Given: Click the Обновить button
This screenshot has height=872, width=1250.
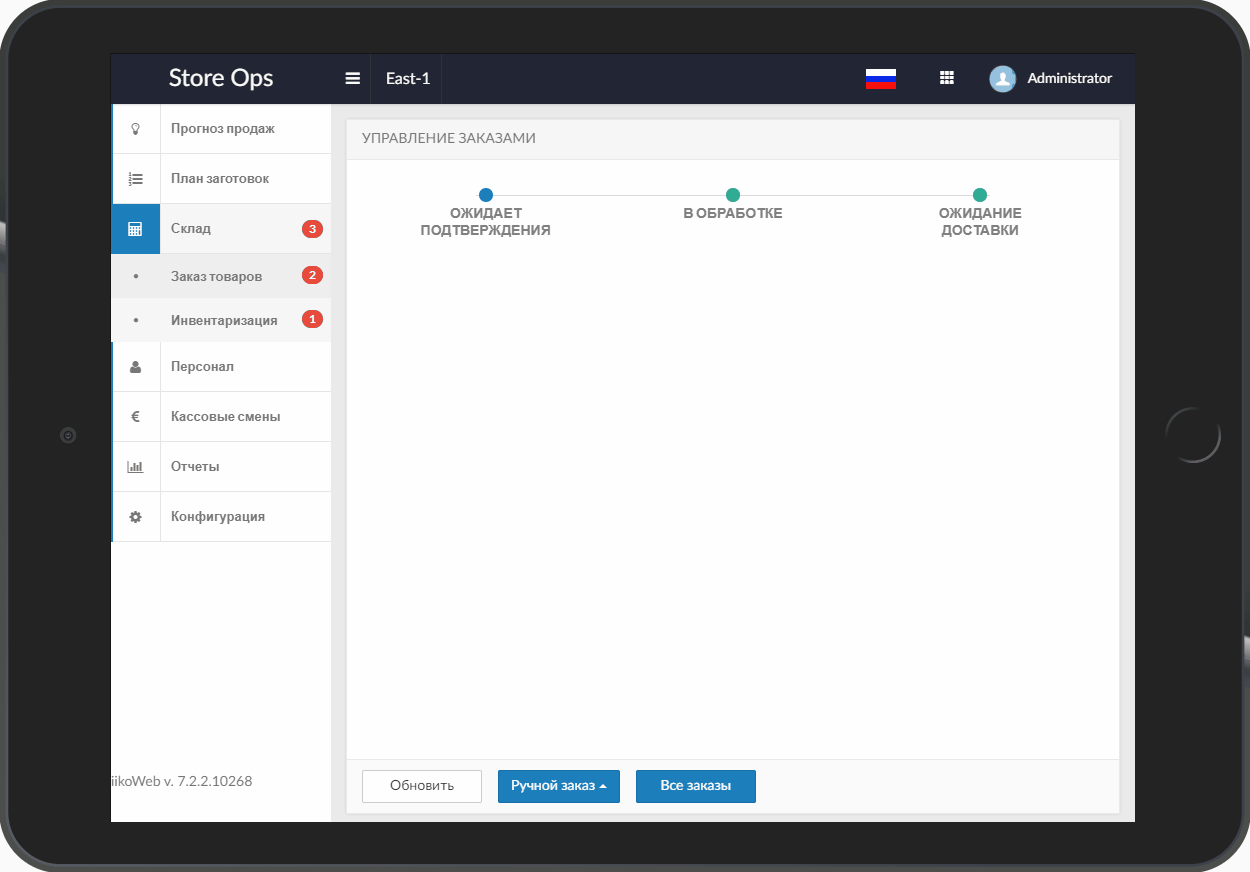Looking at the screenshot, I should [x=422, y=786].
